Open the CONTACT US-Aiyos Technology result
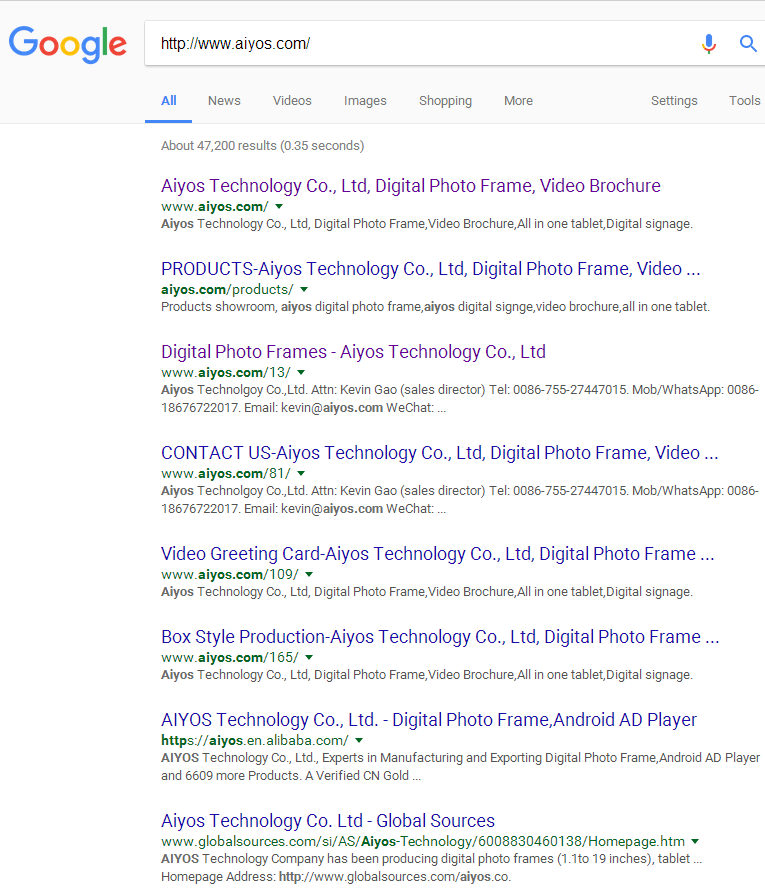The image size is (765, 891). click(x=439, y=453)
